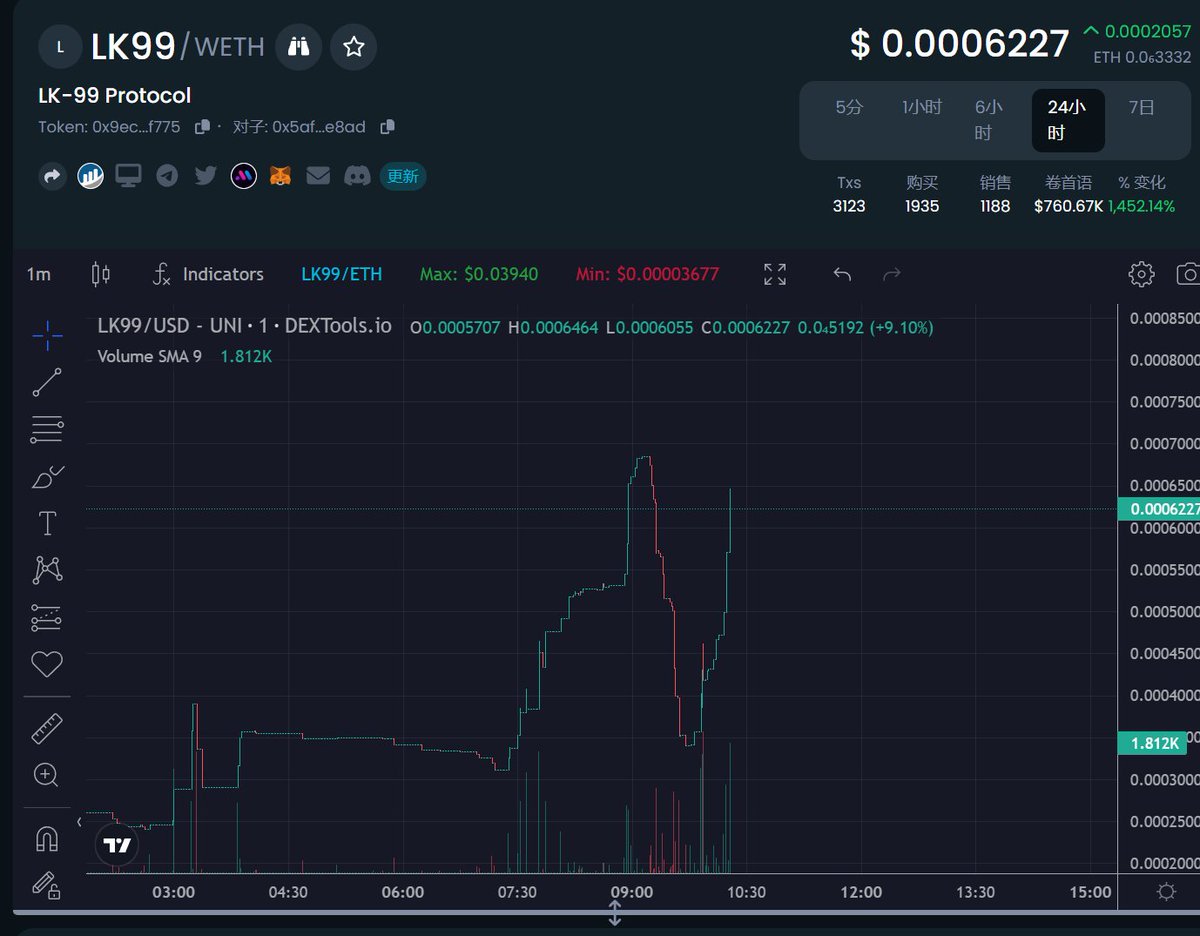Image resolution: width=1200 pixels, height=936 pixels.
Task: Select the trend line drawing tool
Action: pos(47,382)
